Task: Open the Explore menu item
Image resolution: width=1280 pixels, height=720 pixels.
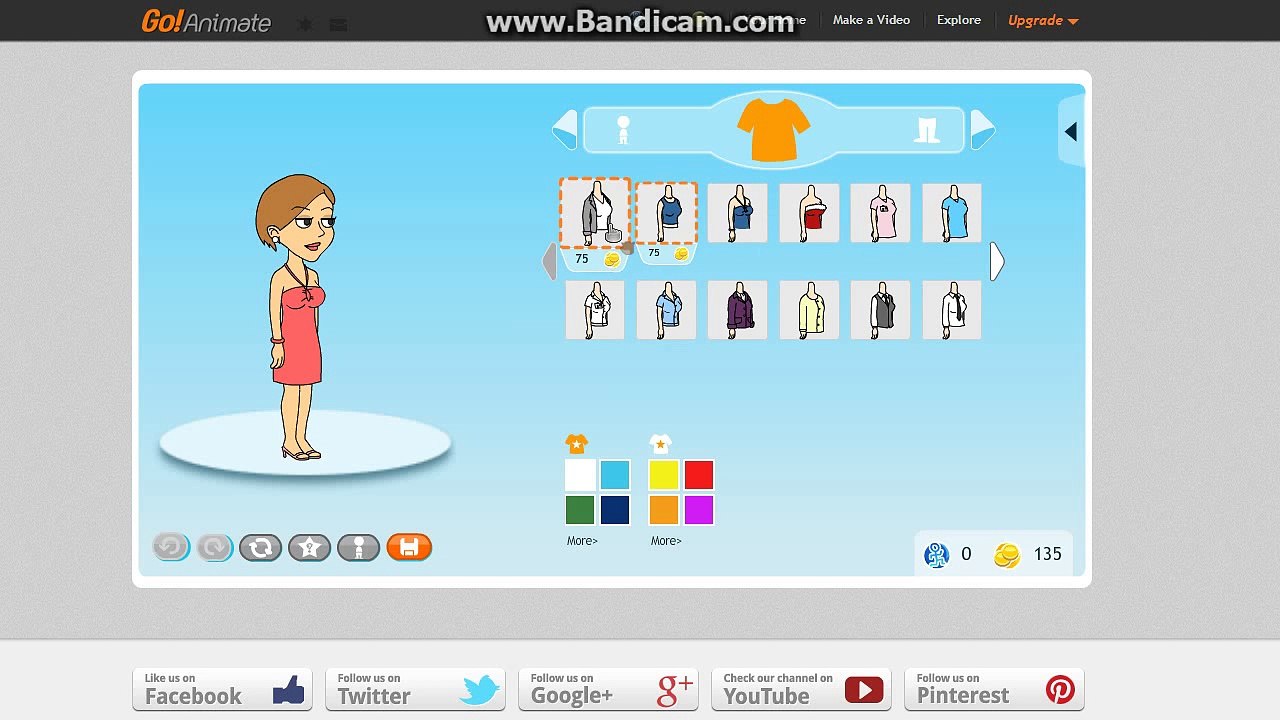Action: (x=958, y=20)
